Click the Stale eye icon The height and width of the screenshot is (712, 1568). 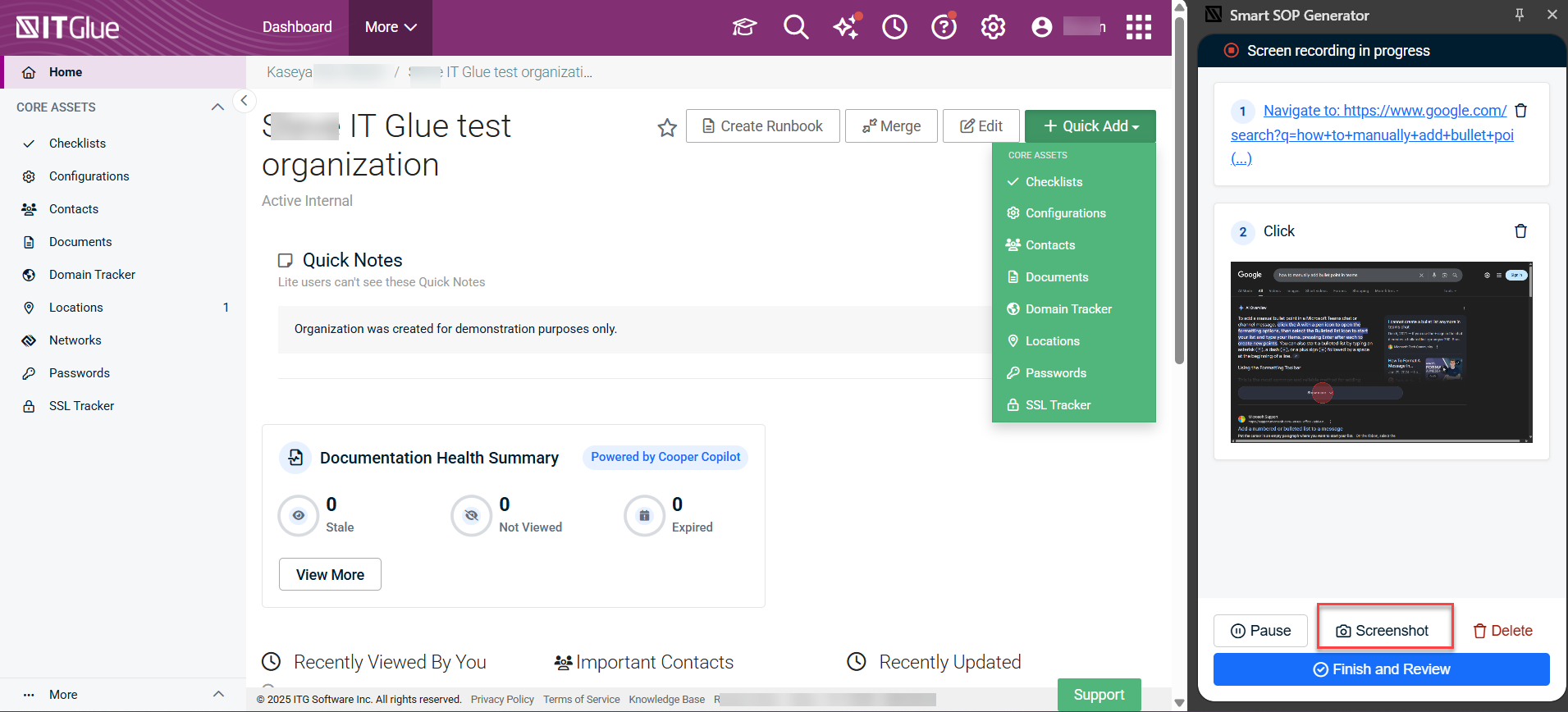point(299,515)
